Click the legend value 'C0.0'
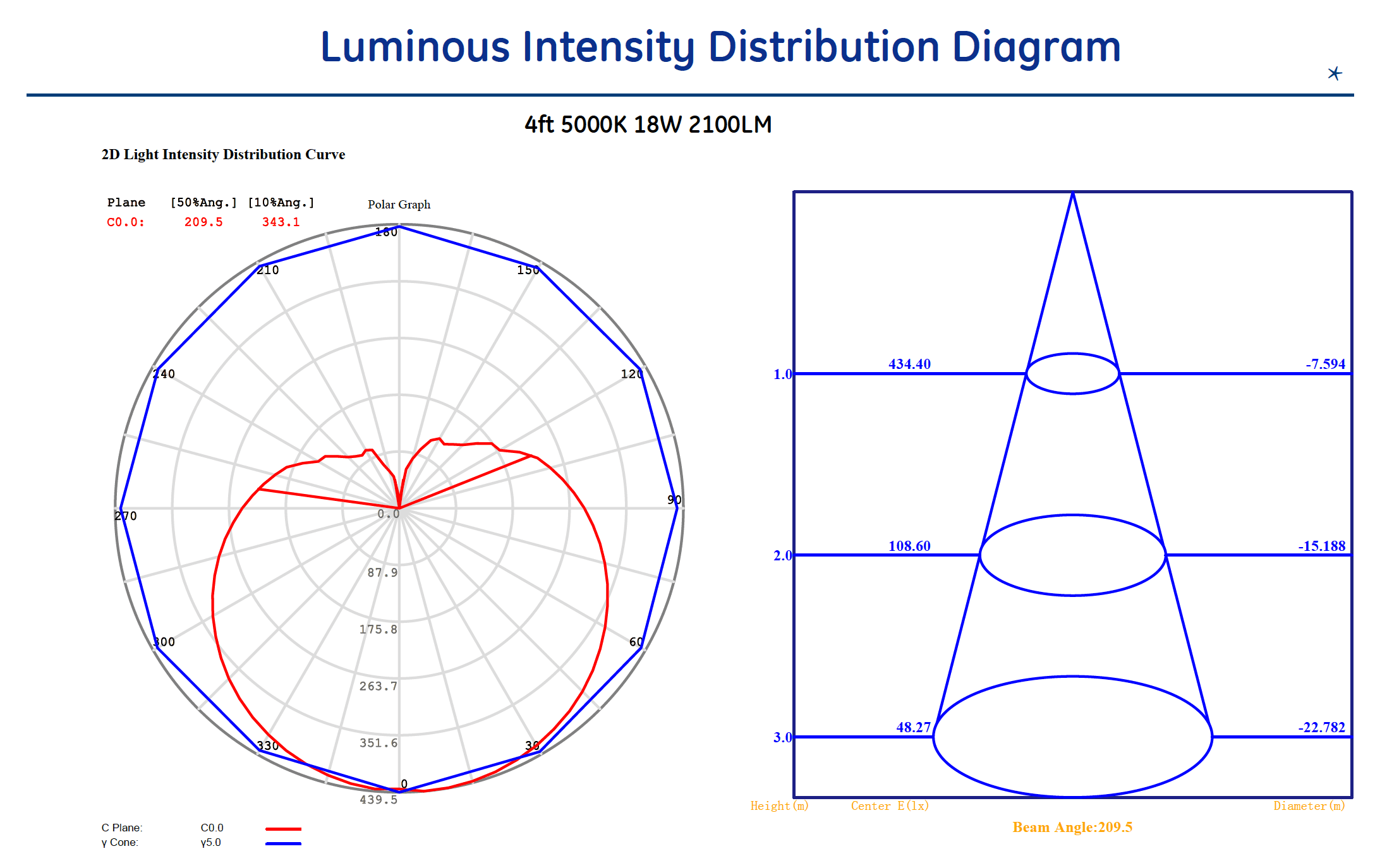The height and width of the screenshot is (868, 1399). tap(212, 828)
